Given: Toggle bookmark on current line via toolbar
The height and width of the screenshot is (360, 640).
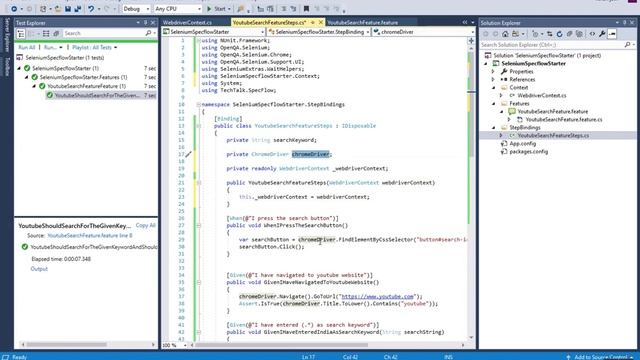Looking at the screenshot, I should pyautogui.click(x=306, y=9).
